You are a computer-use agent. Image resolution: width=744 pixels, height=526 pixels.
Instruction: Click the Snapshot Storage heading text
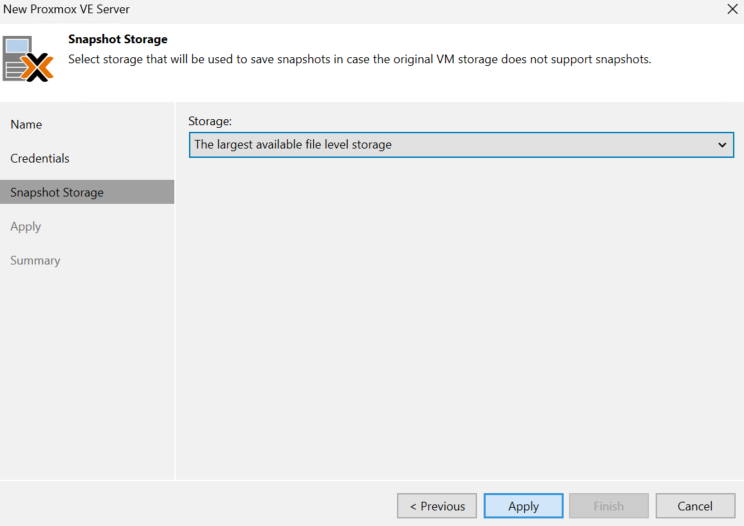point(118,39)
